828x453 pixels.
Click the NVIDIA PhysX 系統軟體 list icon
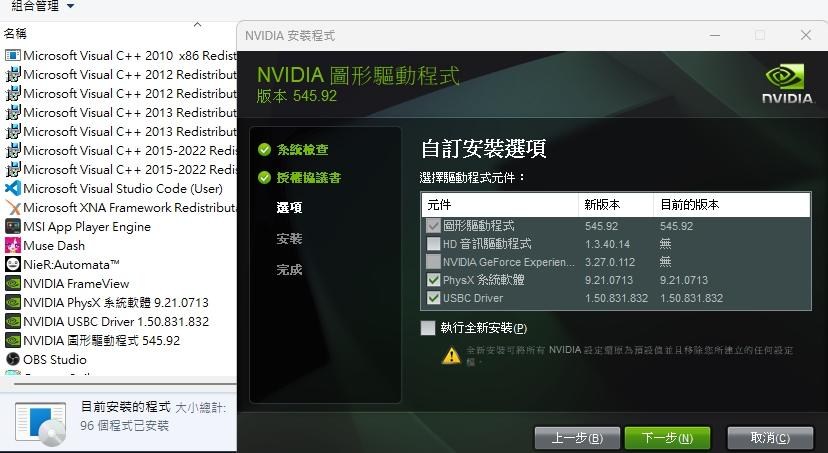(13, 303)
